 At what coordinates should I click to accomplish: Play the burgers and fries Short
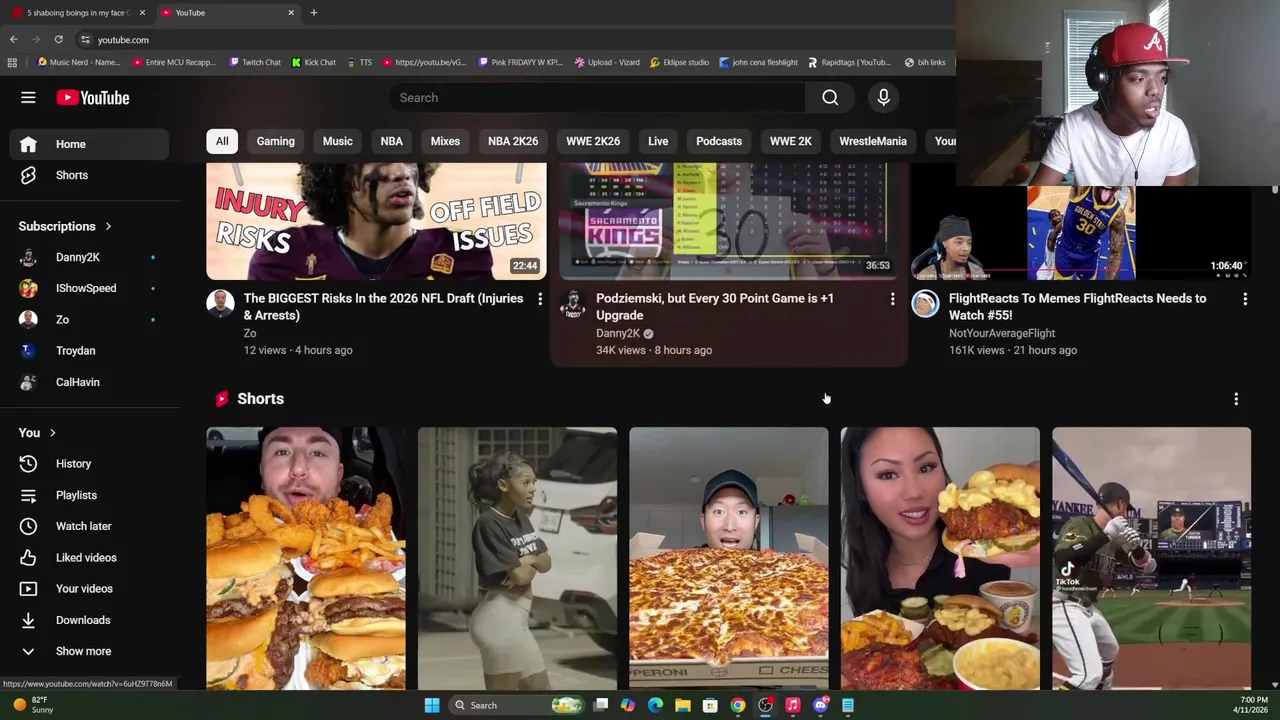point(306,558)
